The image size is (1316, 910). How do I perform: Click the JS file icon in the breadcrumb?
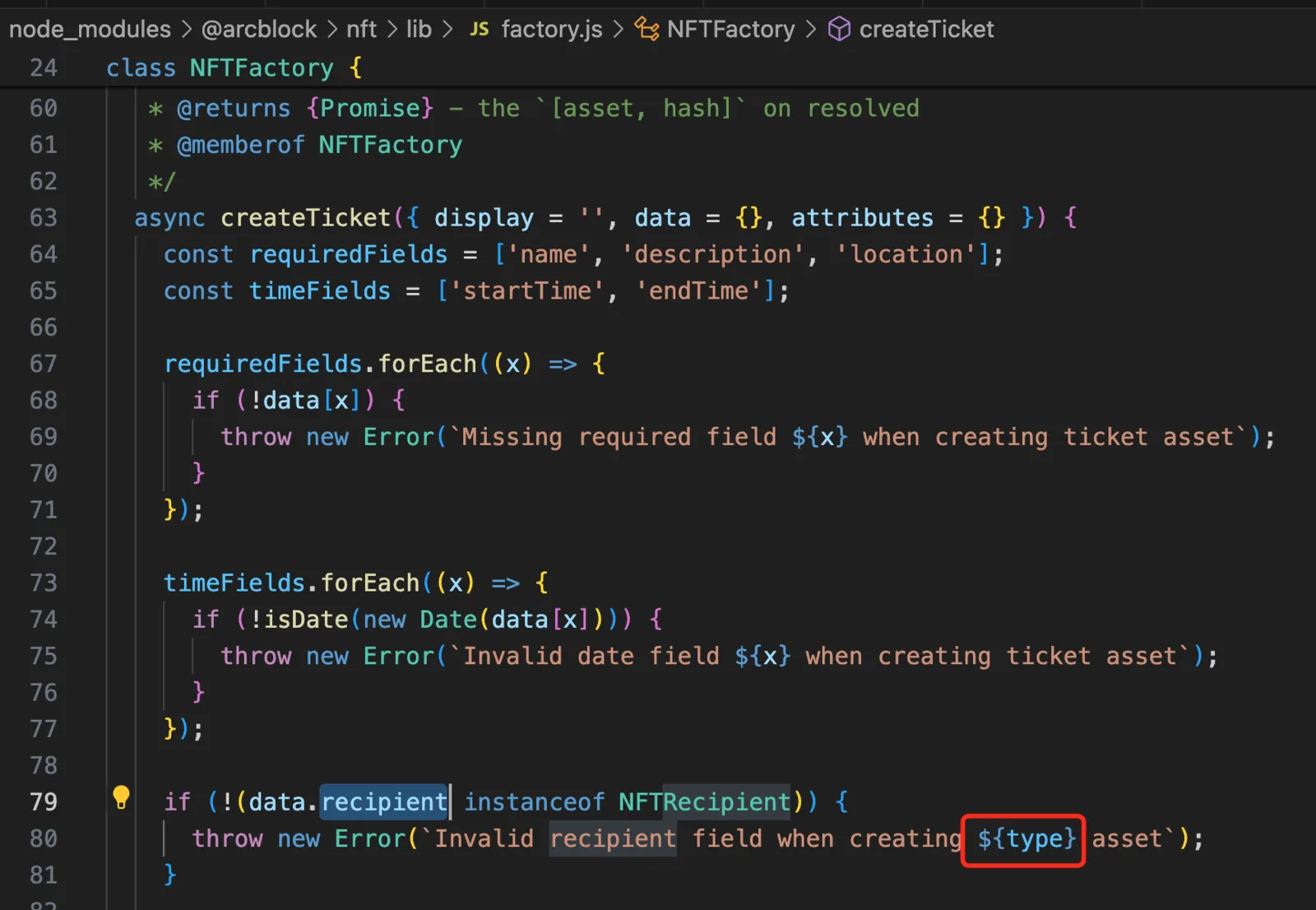click(479, 30)
